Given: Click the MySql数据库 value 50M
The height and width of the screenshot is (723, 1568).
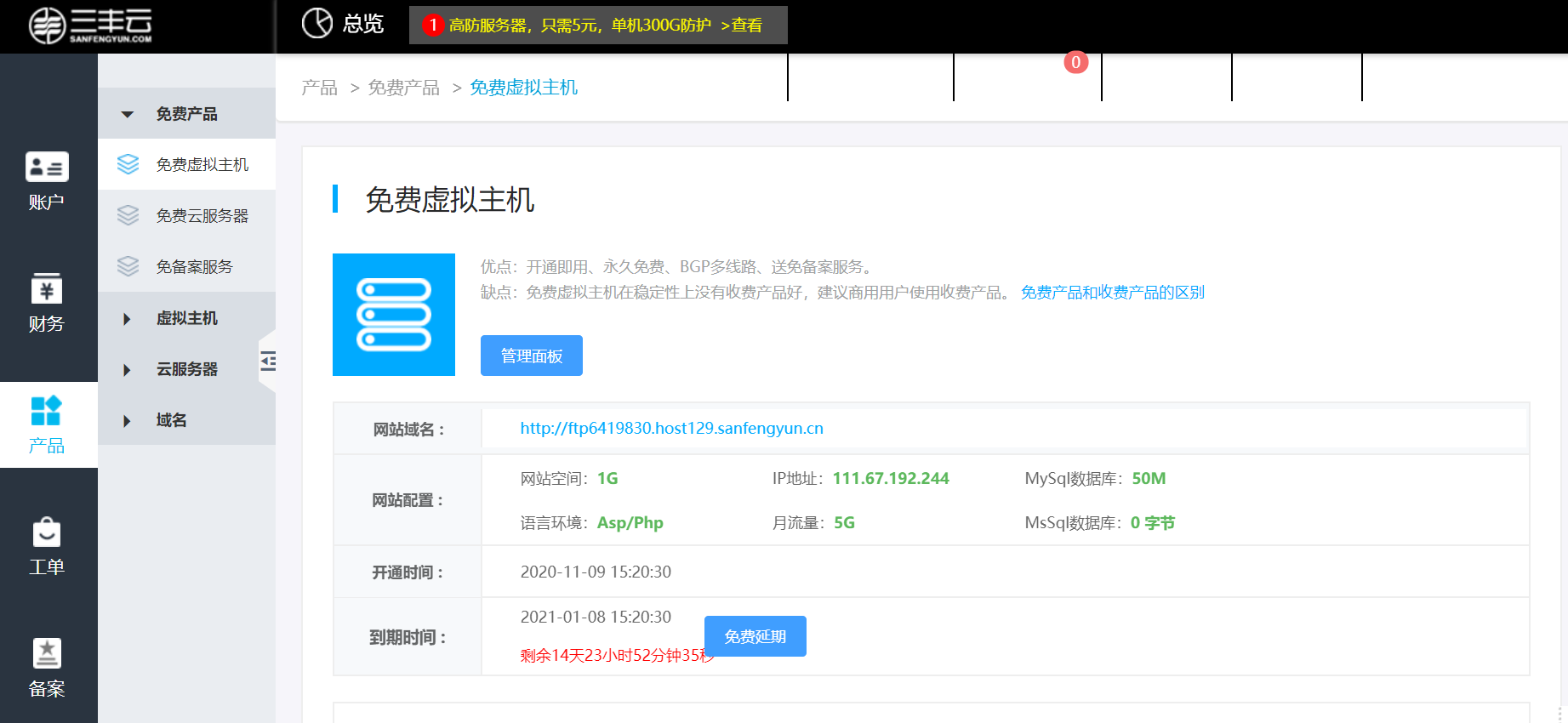Looking at the screenshot, I should pos(1149,478).
